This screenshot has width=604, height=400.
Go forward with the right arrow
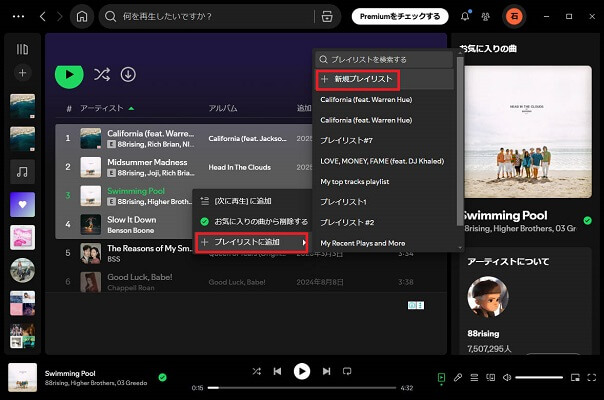pyautogui.click(x=59, y=17)
